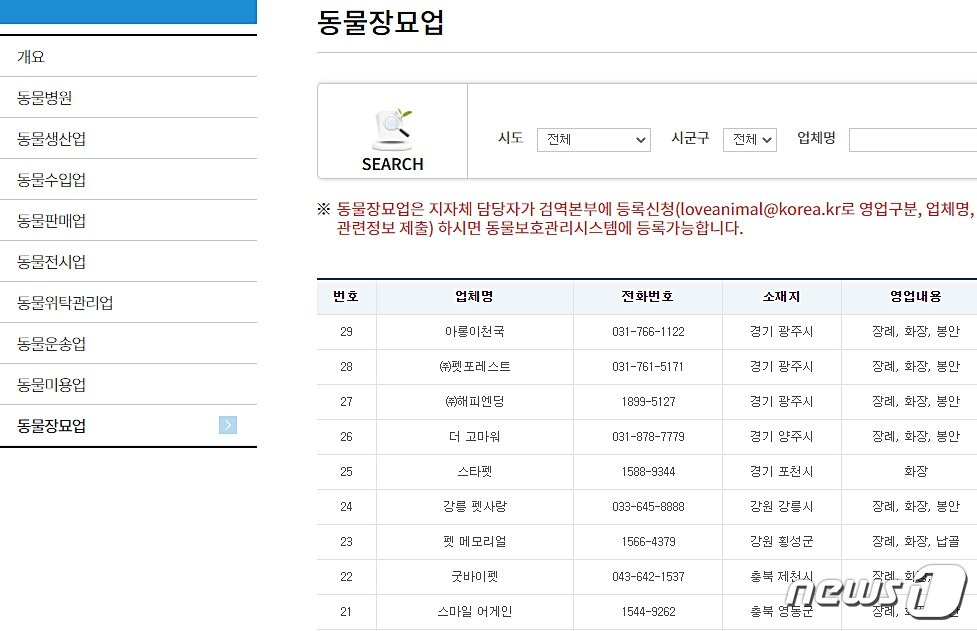The image size is (977, 631).
Task: Select 개요 in the sidebar
Action: (33, 56)
